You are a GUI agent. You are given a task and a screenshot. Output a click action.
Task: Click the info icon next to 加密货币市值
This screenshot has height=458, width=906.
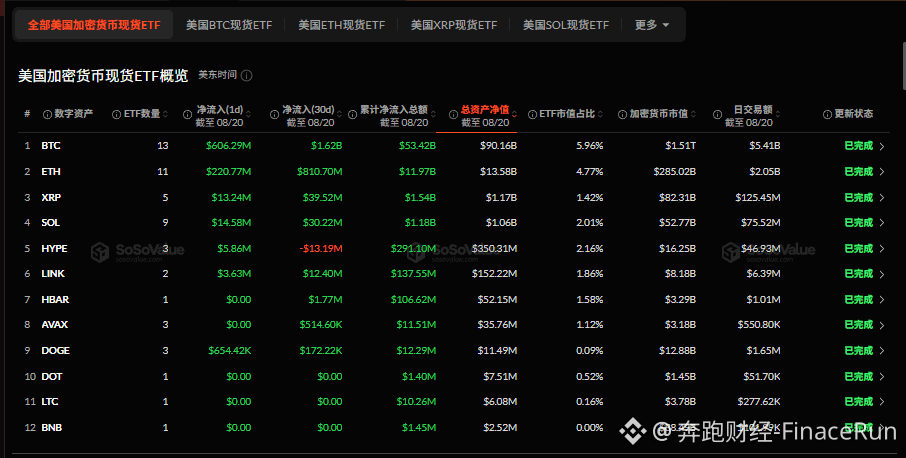click(622, 114)
